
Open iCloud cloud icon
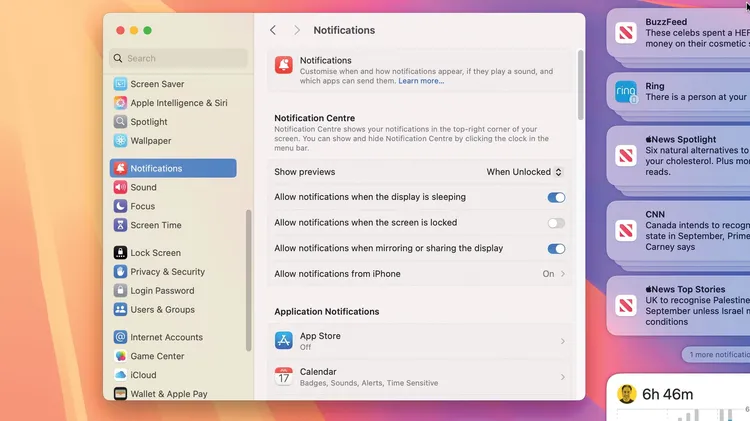(120, 375)
